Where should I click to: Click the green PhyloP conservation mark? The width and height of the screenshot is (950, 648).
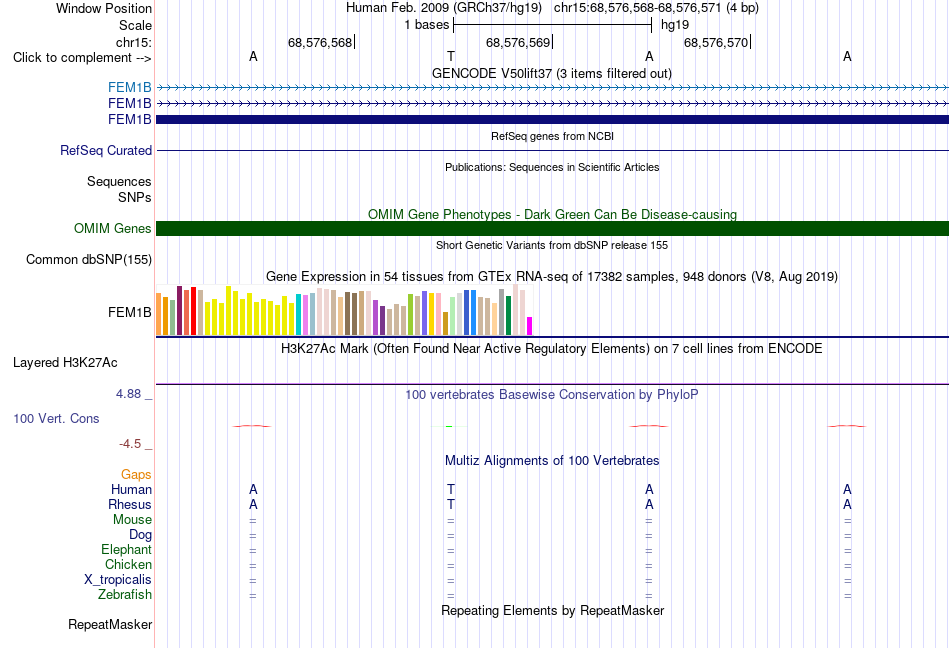point(449,426)
